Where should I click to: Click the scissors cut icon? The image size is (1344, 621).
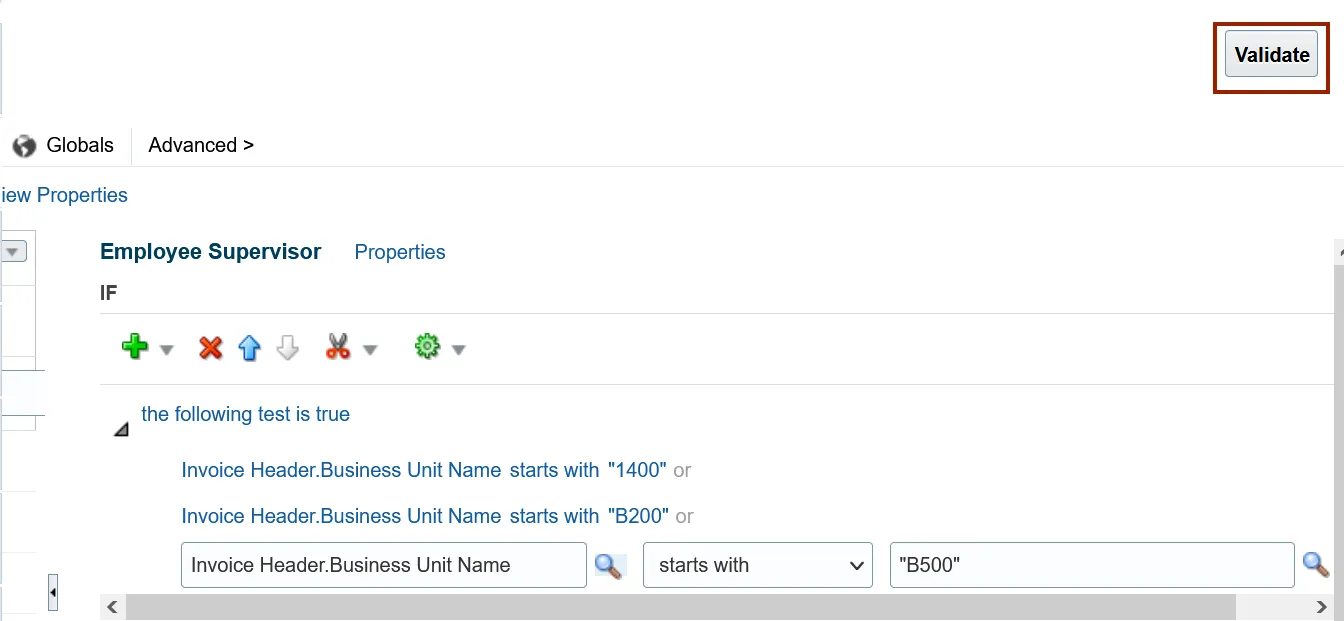point(338,348)
